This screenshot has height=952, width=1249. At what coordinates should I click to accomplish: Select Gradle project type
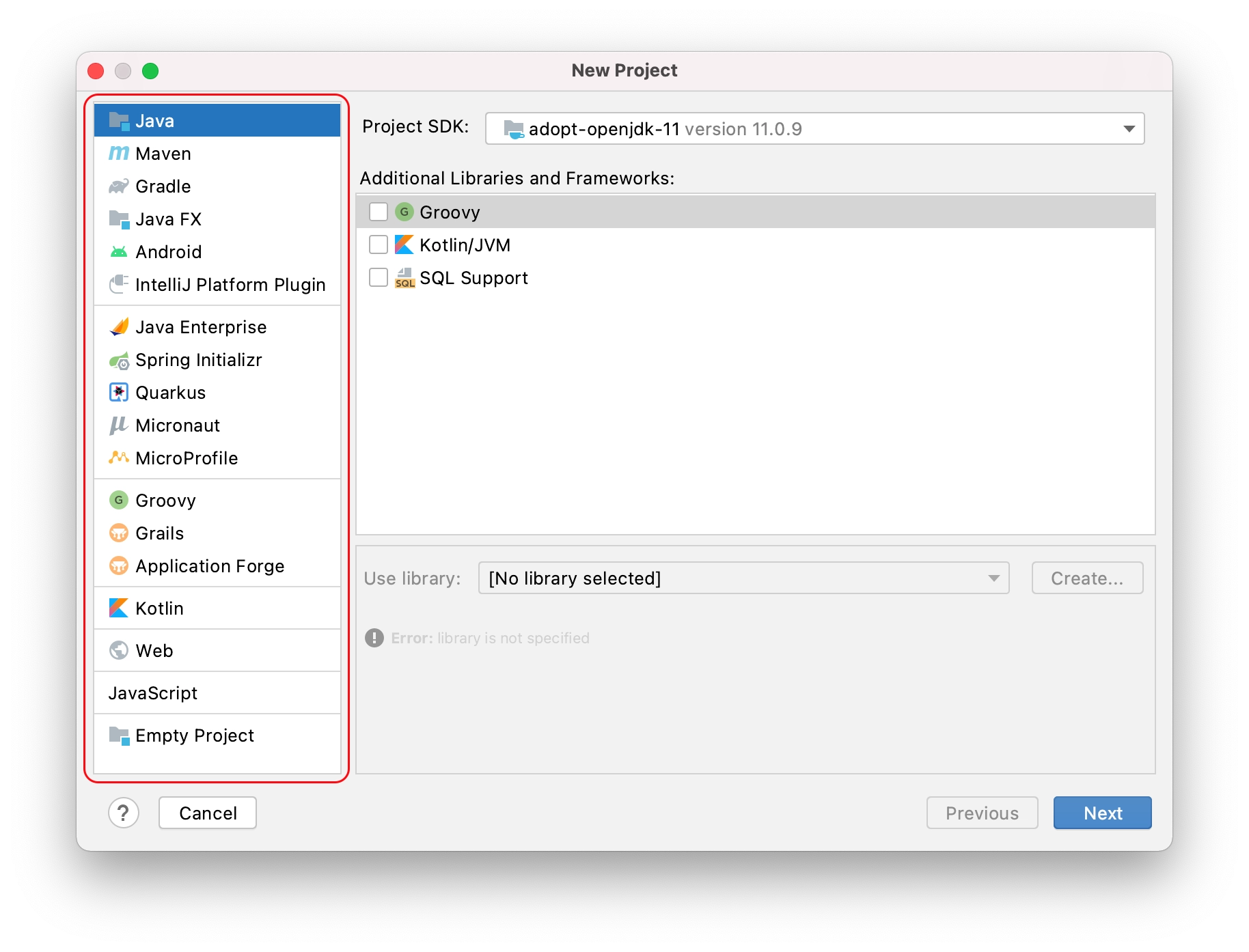pyautogui.click(x=217, y=186)
